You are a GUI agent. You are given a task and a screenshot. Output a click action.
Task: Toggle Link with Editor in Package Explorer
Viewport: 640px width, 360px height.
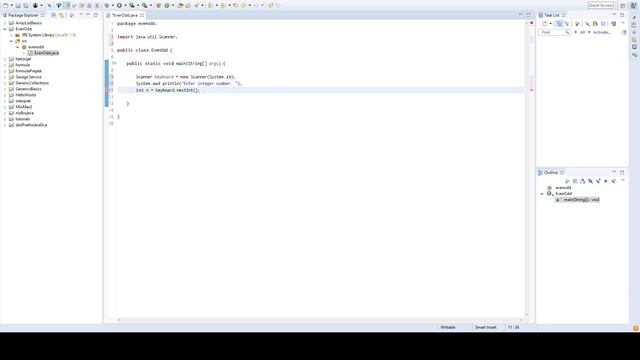[x=61, y=15]
